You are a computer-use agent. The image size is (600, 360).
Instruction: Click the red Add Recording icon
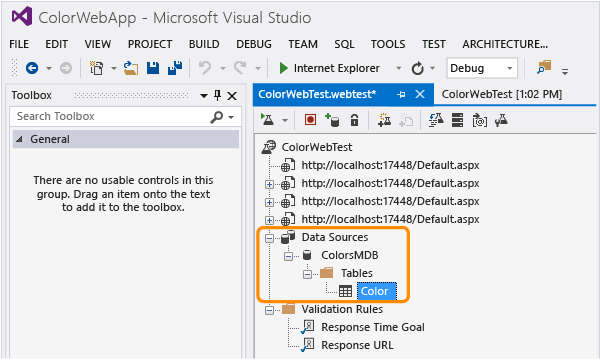pos(310,120)
